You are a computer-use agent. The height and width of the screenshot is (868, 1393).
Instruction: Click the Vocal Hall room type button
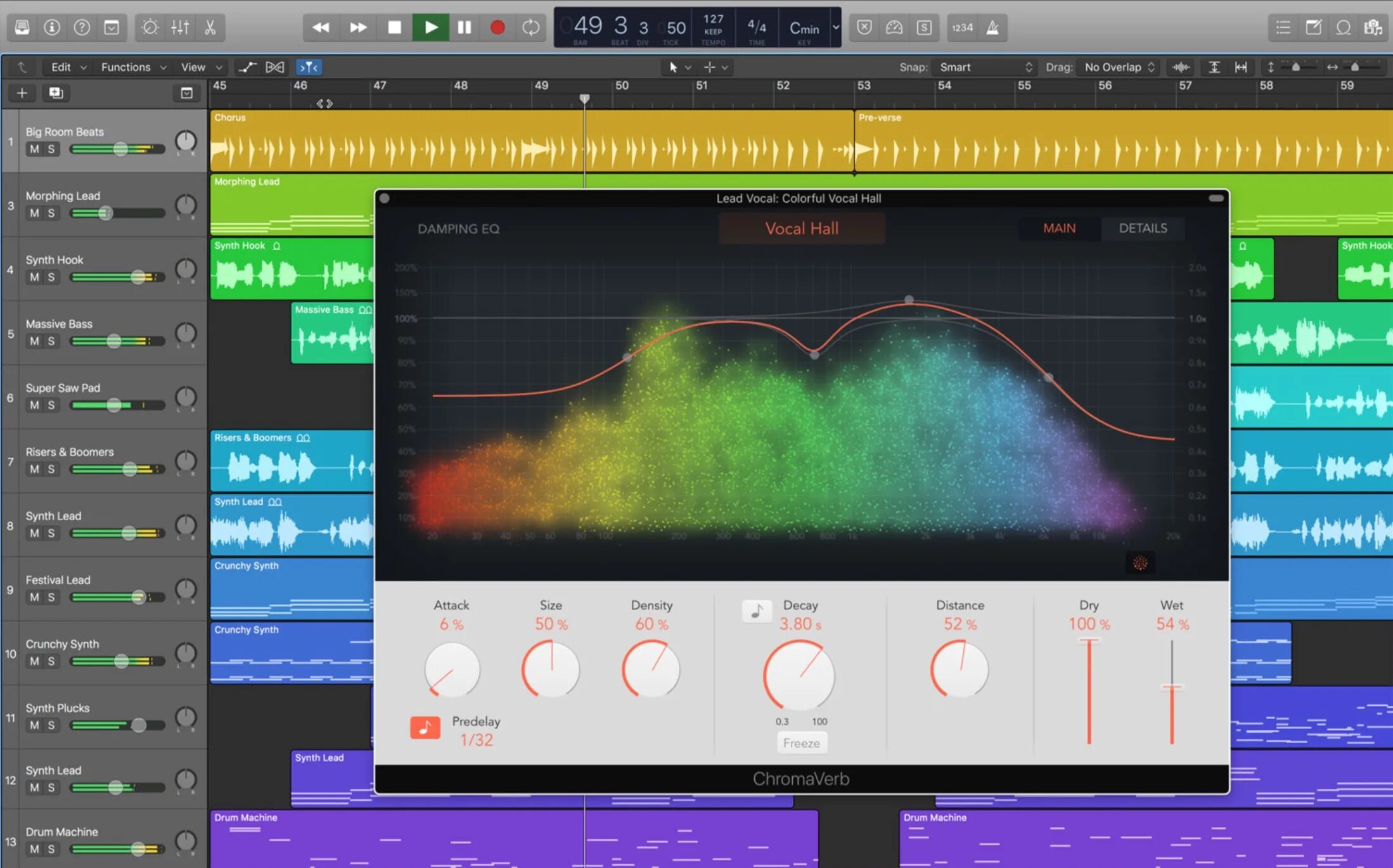tap(802, 228)
